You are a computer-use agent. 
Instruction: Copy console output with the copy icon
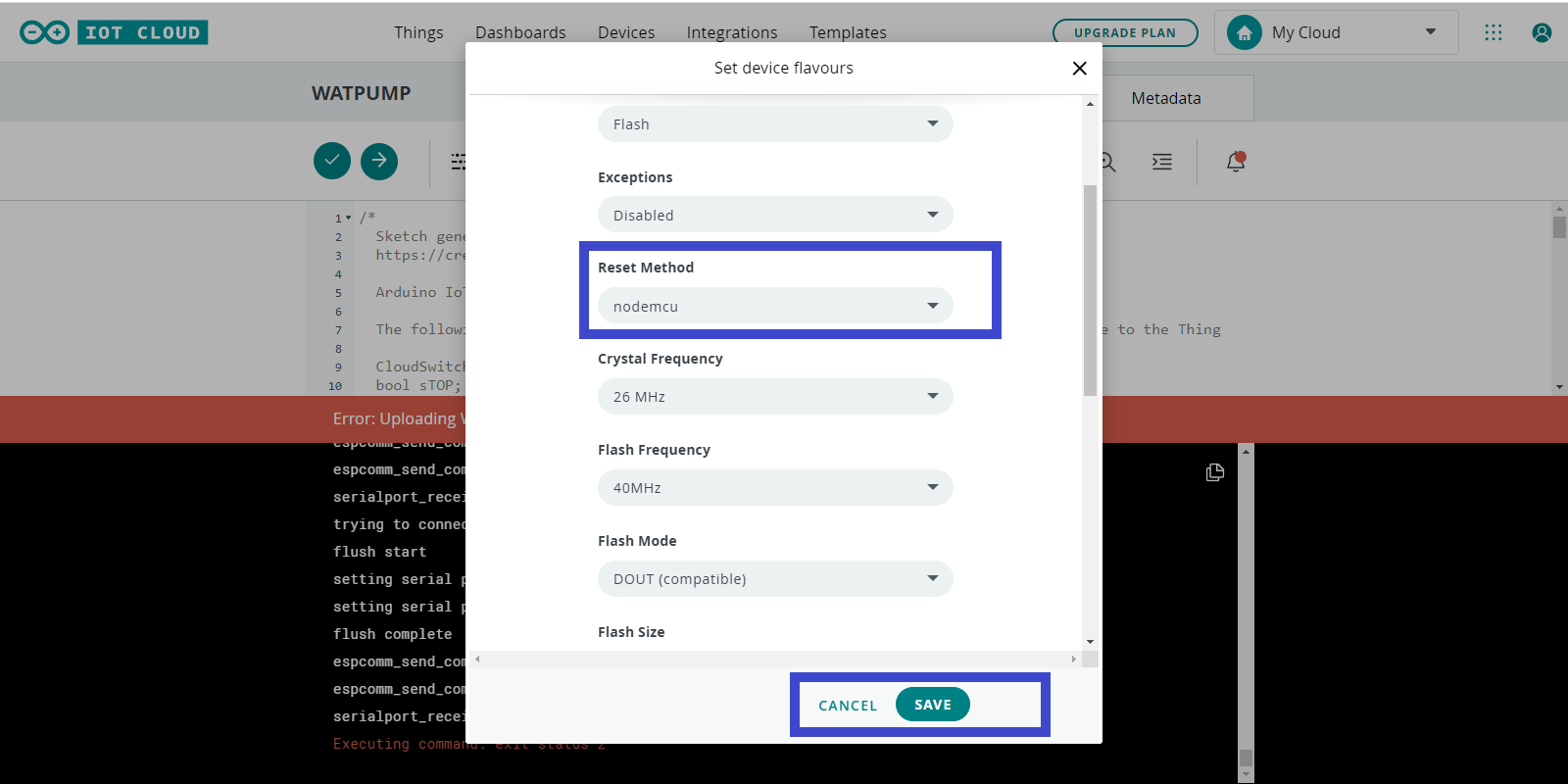[1215, 472]
